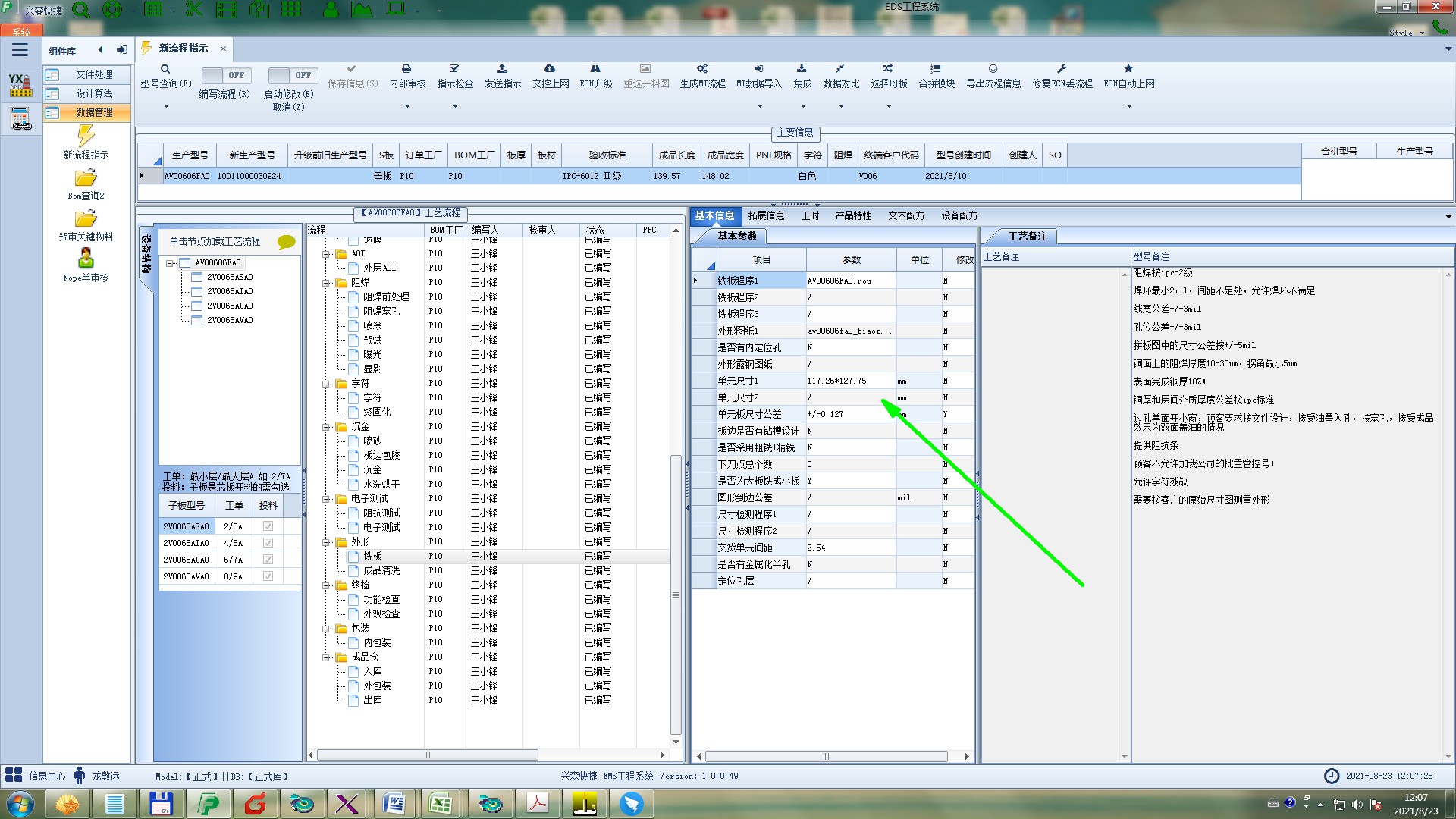Click the ECN升级 toolbar icon
This screenshot has width=1456, height=819.
[595, 69]
